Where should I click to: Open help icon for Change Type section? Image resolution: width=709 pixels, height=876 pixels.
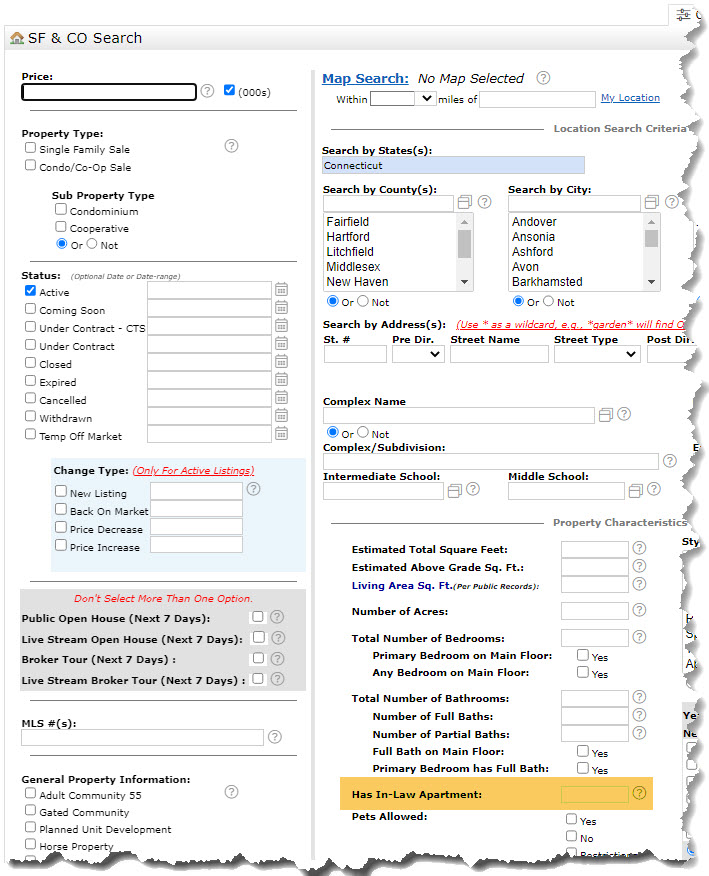[x=254, y=489]
